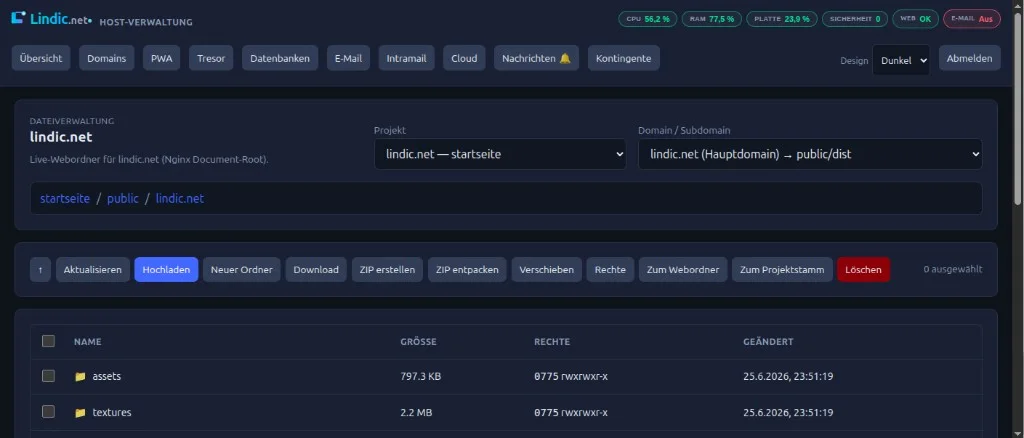This screenshot has width=1024, height=438.
Task: Click the RECHTE column header
Action: coord(552,341)
